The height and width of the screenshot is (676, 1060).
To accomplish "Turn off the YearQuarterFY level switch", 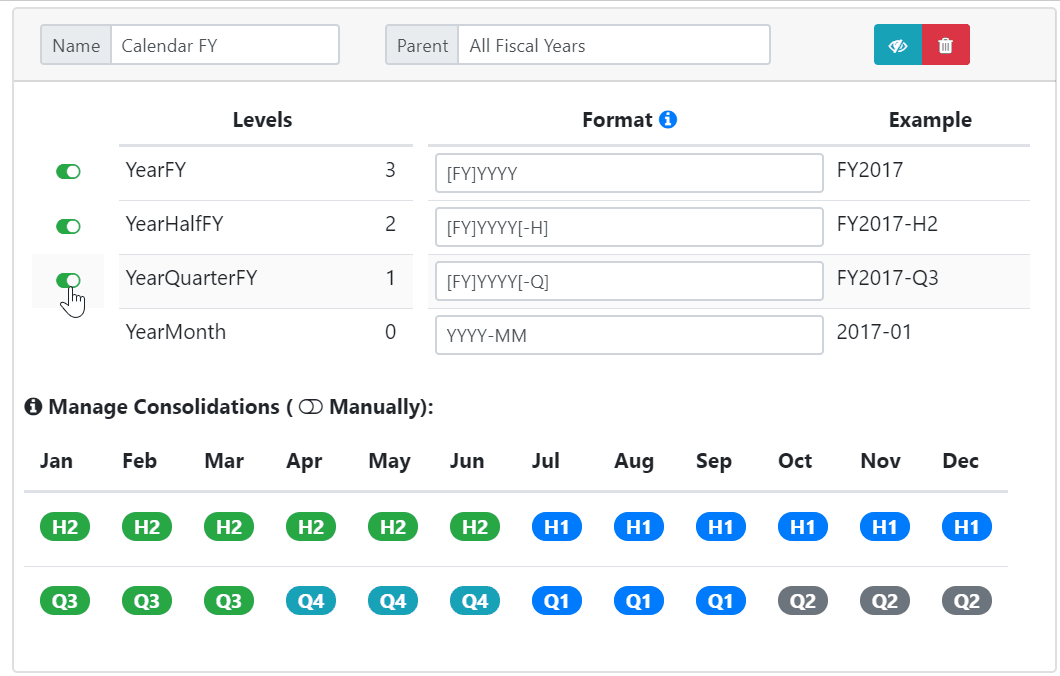I will (x=68, y=280).
